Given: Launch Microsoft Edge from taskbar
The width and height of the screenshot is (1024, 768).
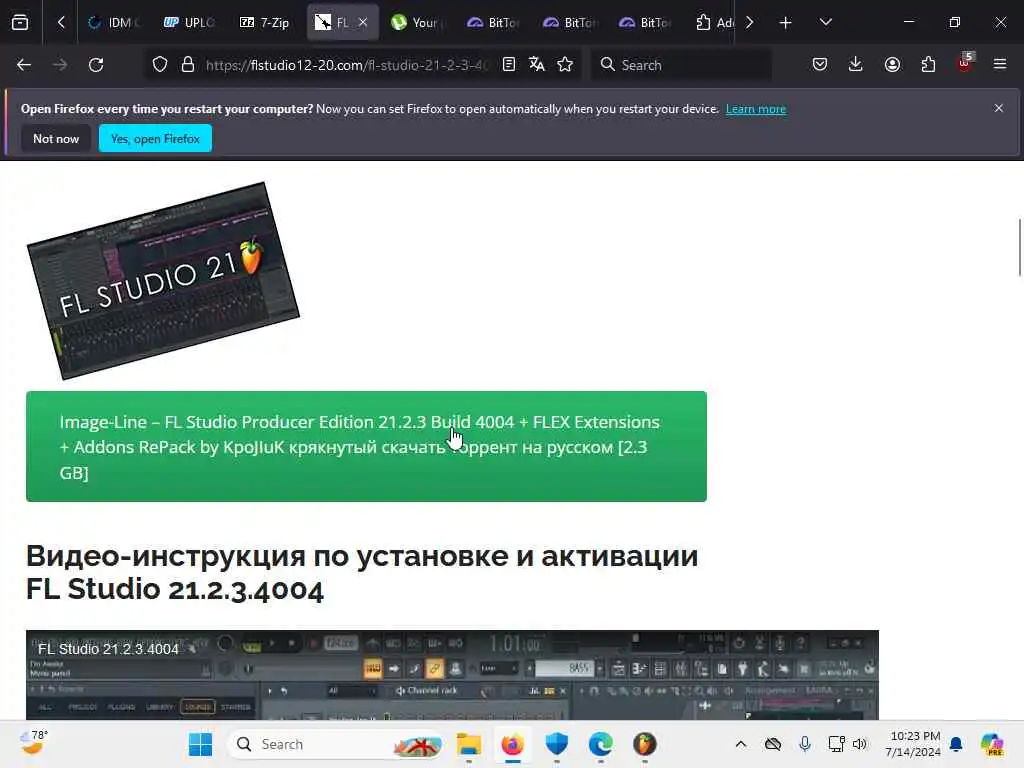Looking at the screenshot, I should click(x=600, y=744).
